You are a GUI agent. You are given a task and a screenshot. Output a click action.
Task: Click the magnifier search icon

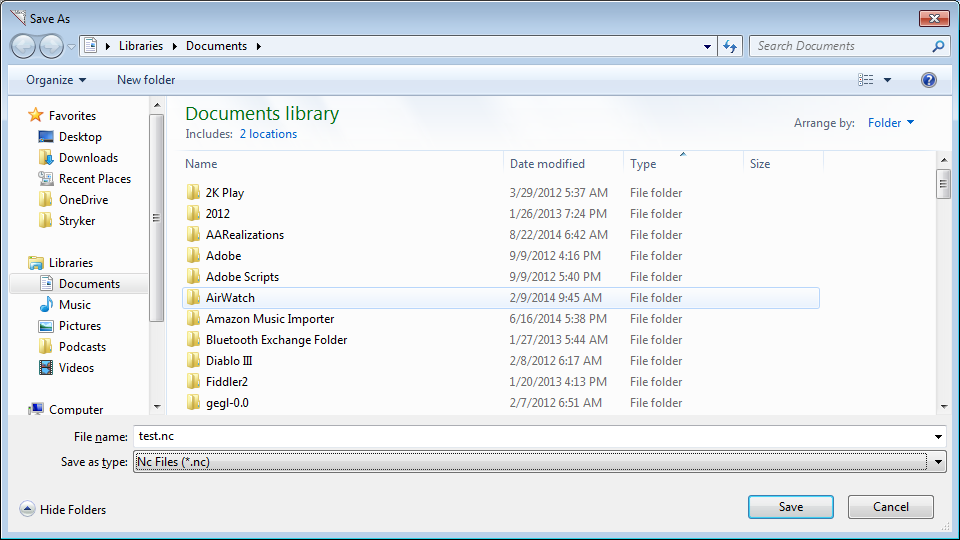pyautogui.click(x=938, y=46)
